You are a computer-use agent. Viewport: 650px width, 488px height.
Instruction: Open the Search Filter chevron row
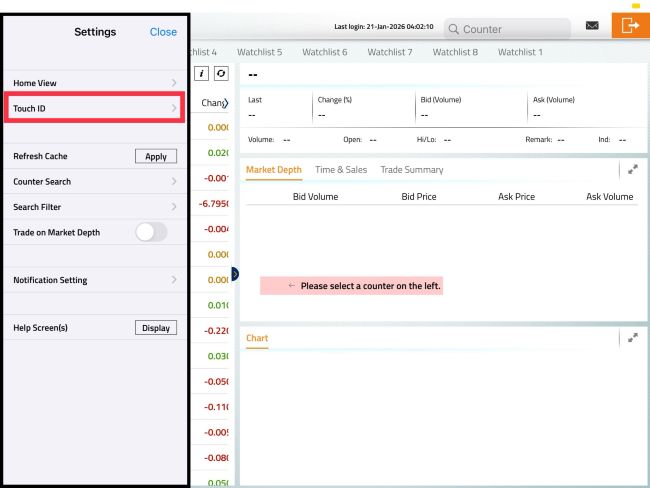(x=95, y=207)
